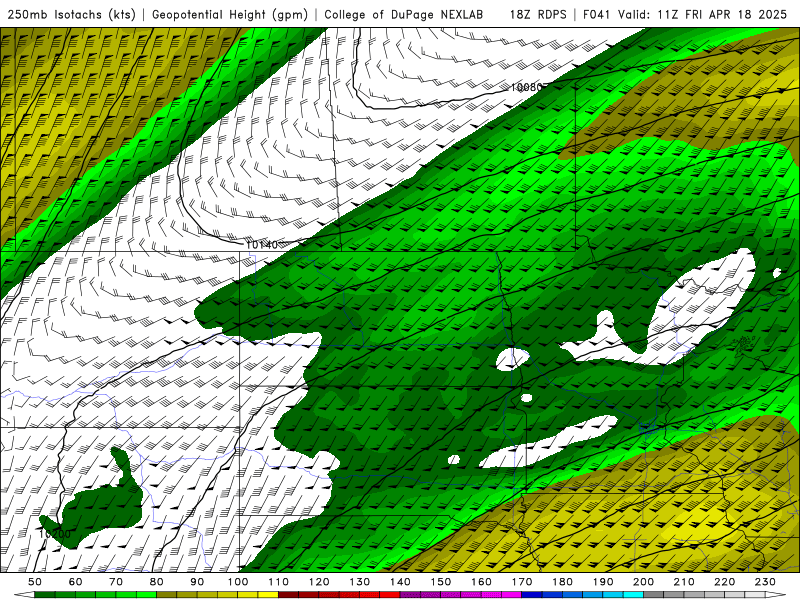Click the right arrow end of color bar
Viewport: 800px width, 600px height.
click(x=776, y=595)
